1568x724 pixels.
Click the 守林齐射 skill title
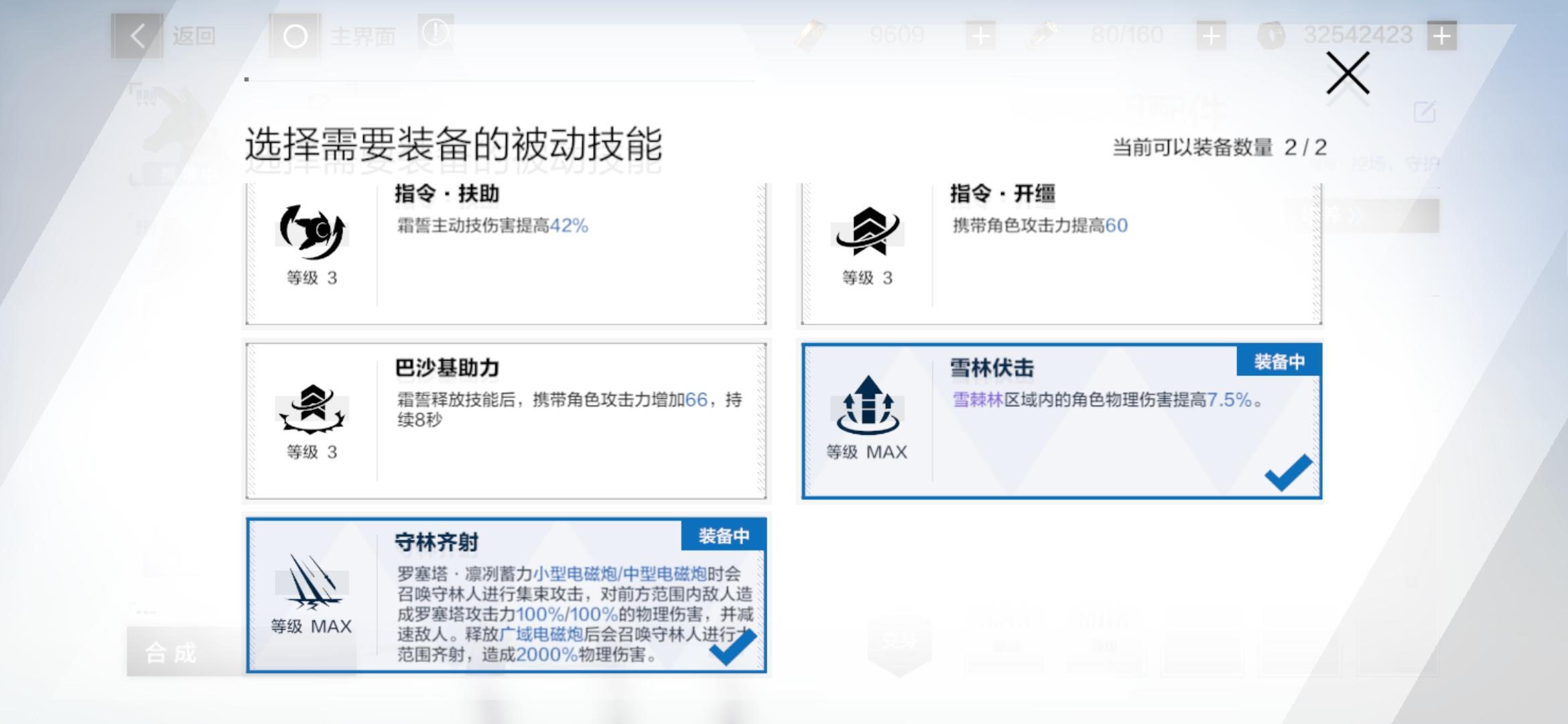point(436,542)
